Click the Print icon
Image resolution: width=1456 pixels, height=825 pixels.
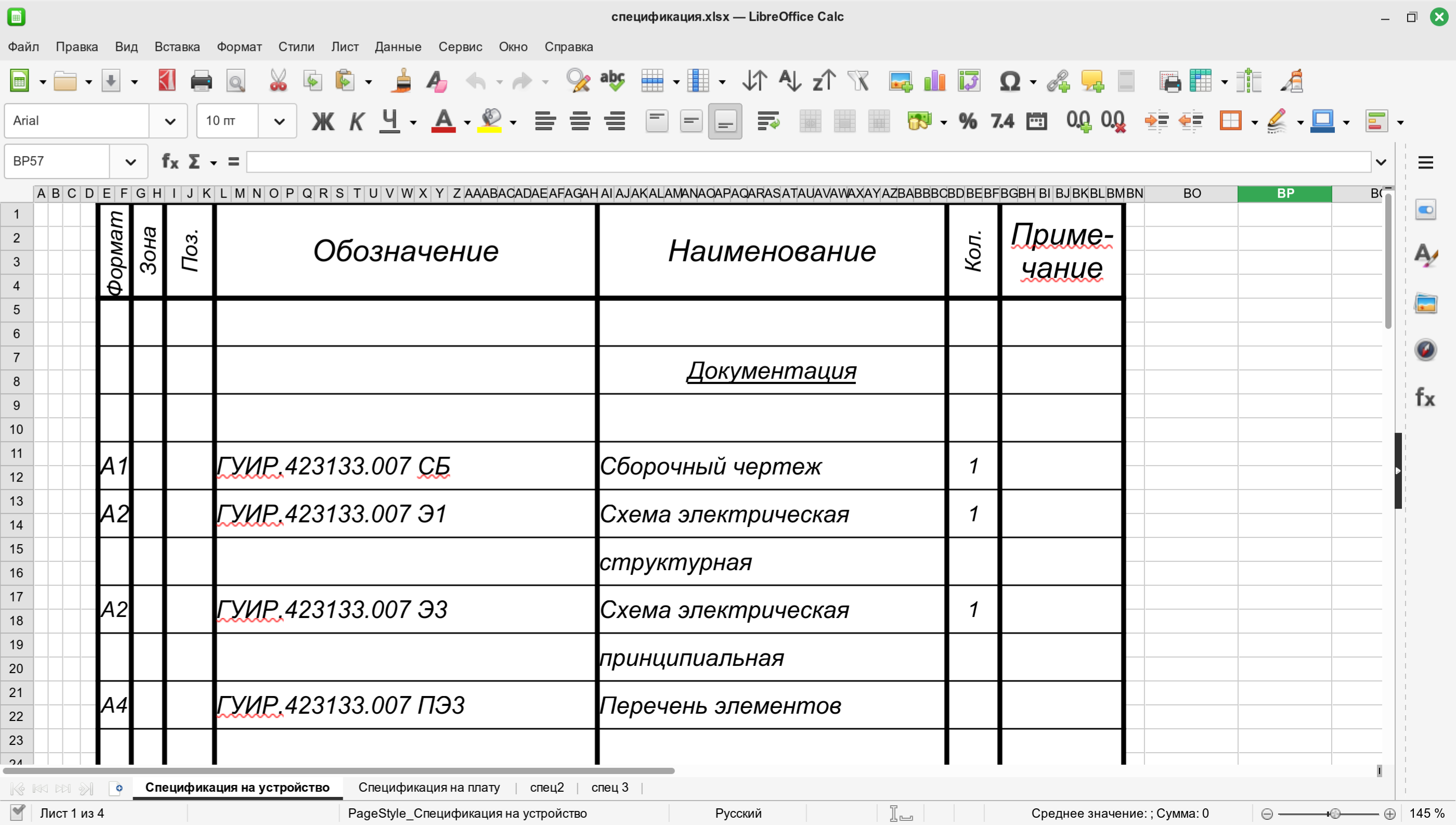(201, 81)
